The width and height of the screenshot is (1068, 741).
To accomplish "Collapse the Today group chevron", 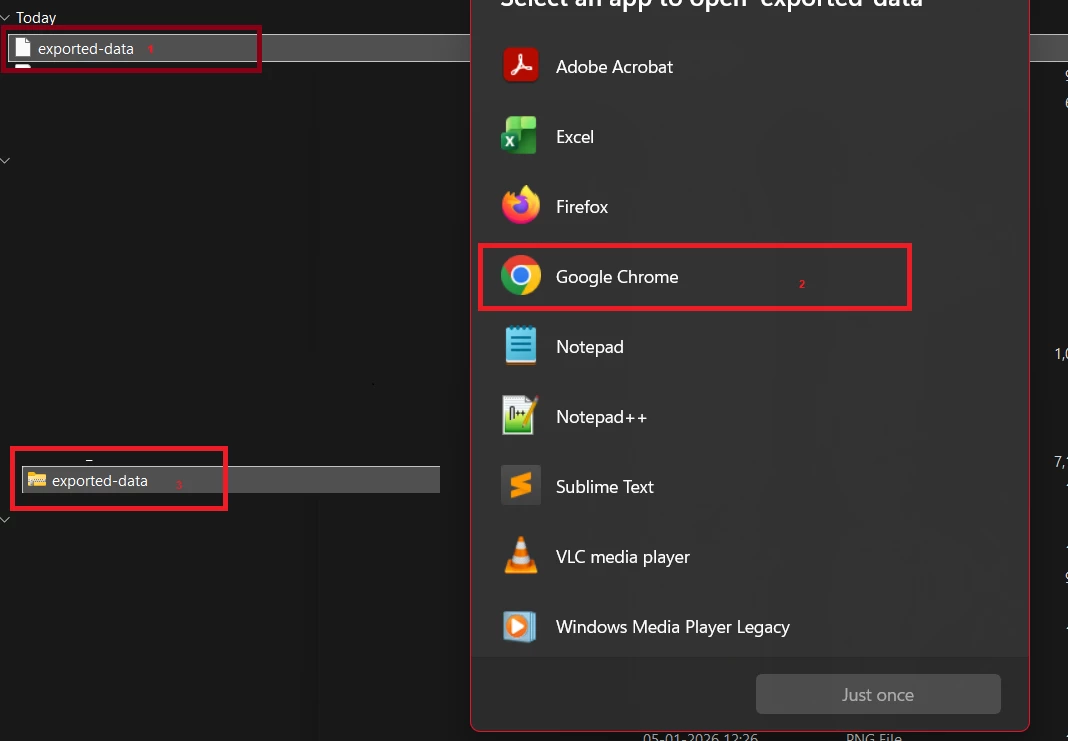I will [5, 18].
